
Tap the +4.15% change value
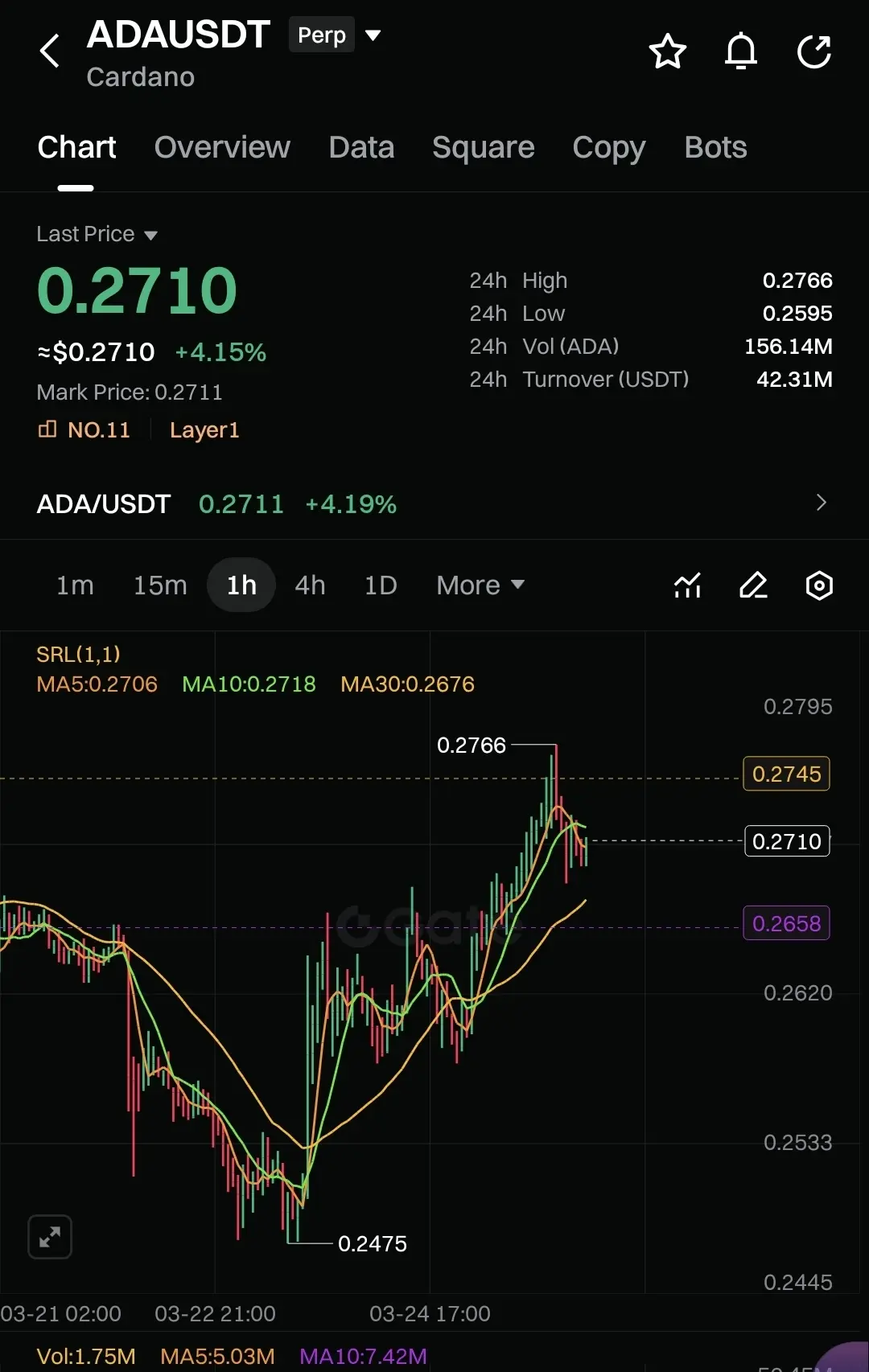tap(220, 352)
